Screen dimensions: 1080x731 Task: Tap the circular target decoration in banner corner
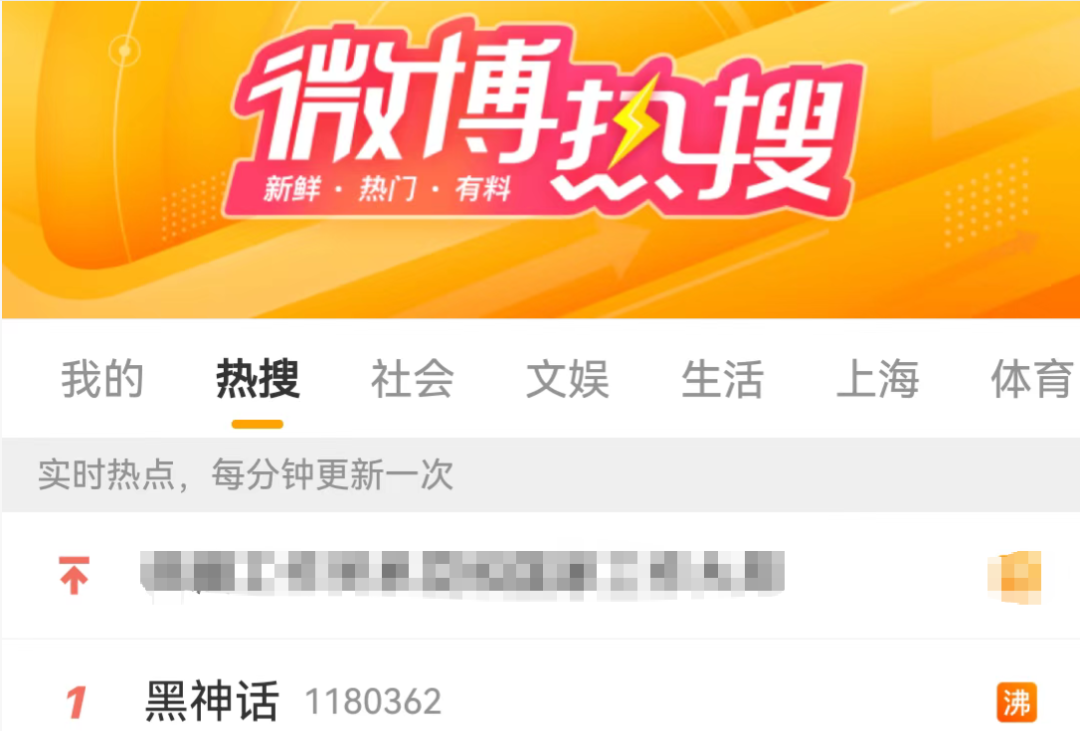pos(125,50)
